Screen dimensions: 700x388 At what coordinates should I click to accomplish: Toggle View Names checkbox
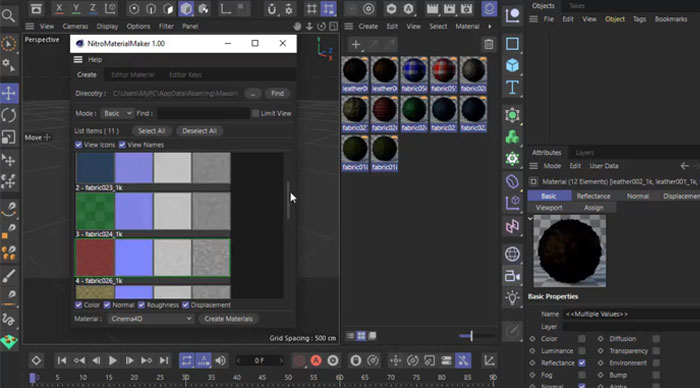click(x=122, y=145)
